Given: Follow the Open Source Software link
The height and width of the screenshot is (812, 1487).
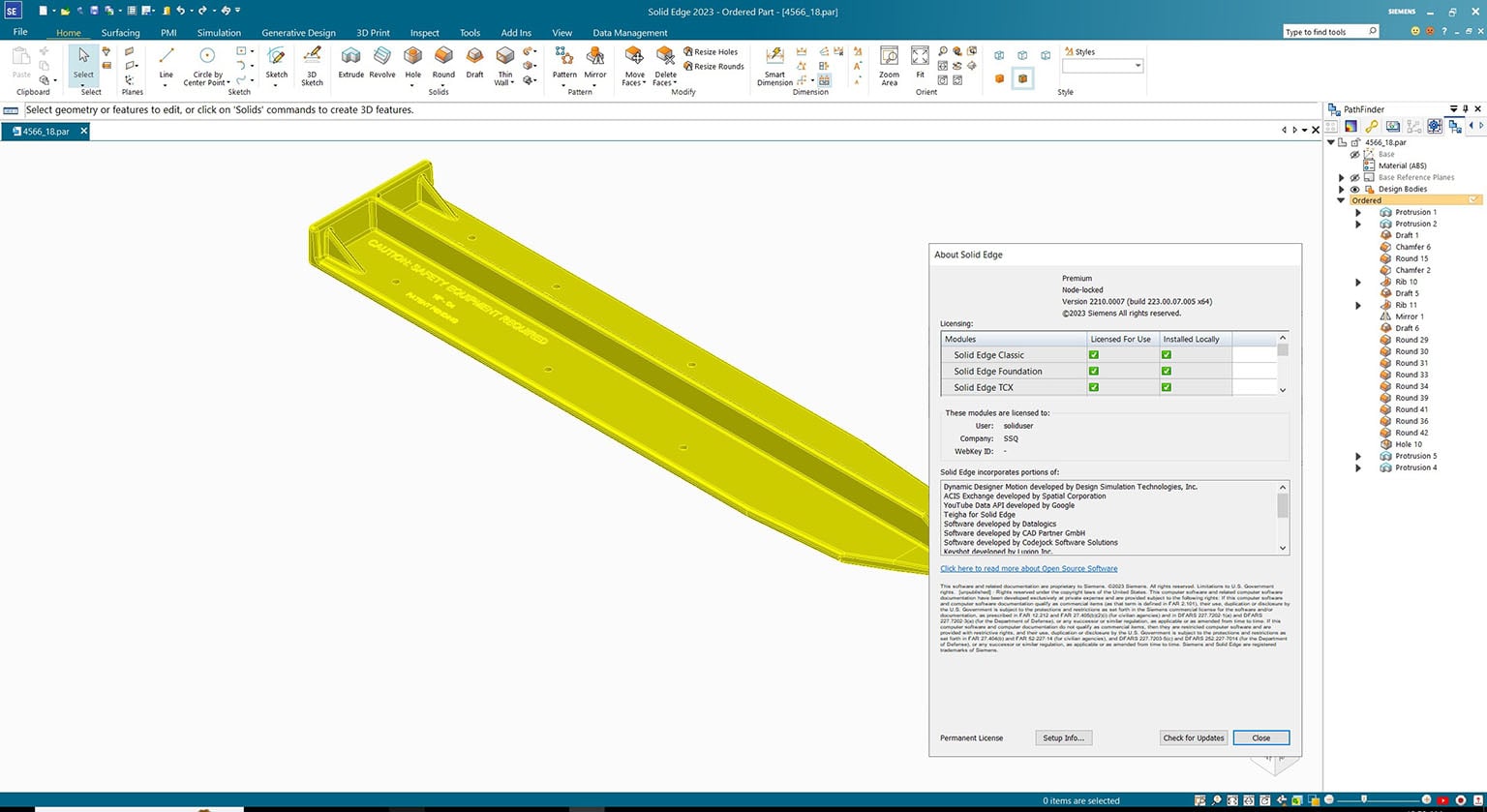Looking at the screenshot, I should click(x=1028, y=569).
